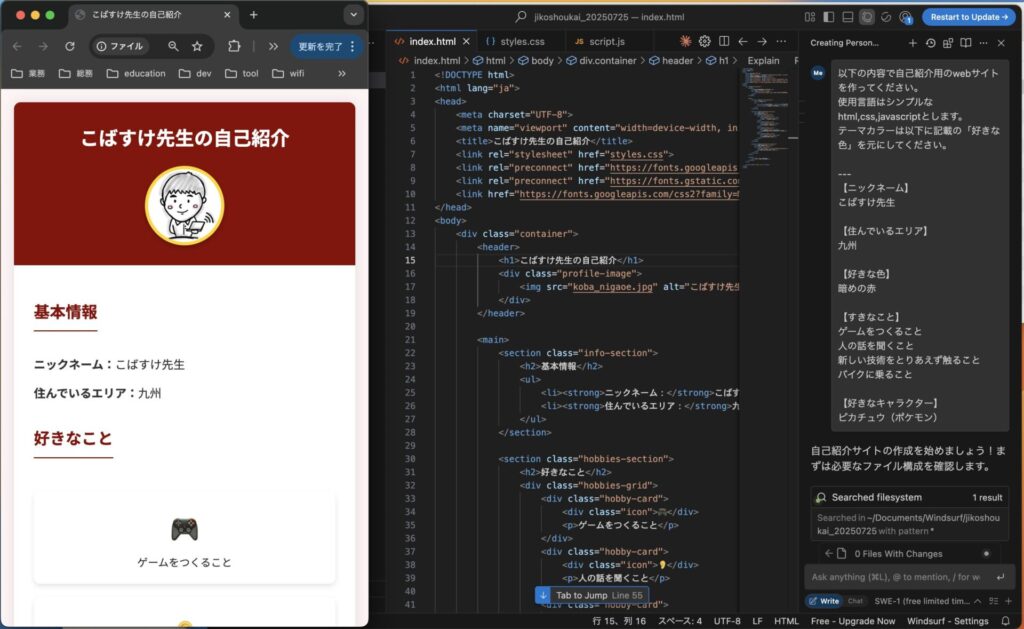The height and width of the screenshot is (629, 1024).
Task: Open Windsurf - Settings in status bar
Action: (x=948, y=621)
